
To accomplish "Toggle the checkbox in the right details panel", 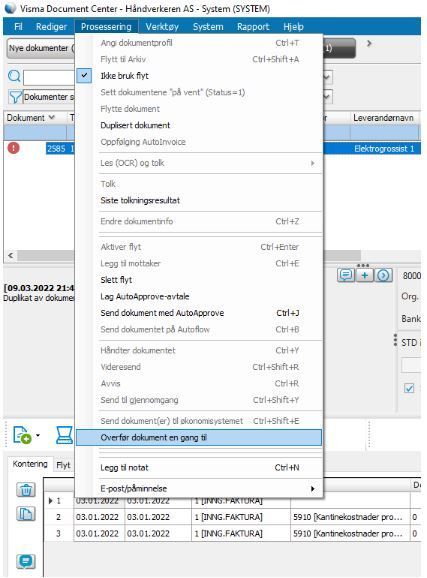I will [x=409, y=388].
